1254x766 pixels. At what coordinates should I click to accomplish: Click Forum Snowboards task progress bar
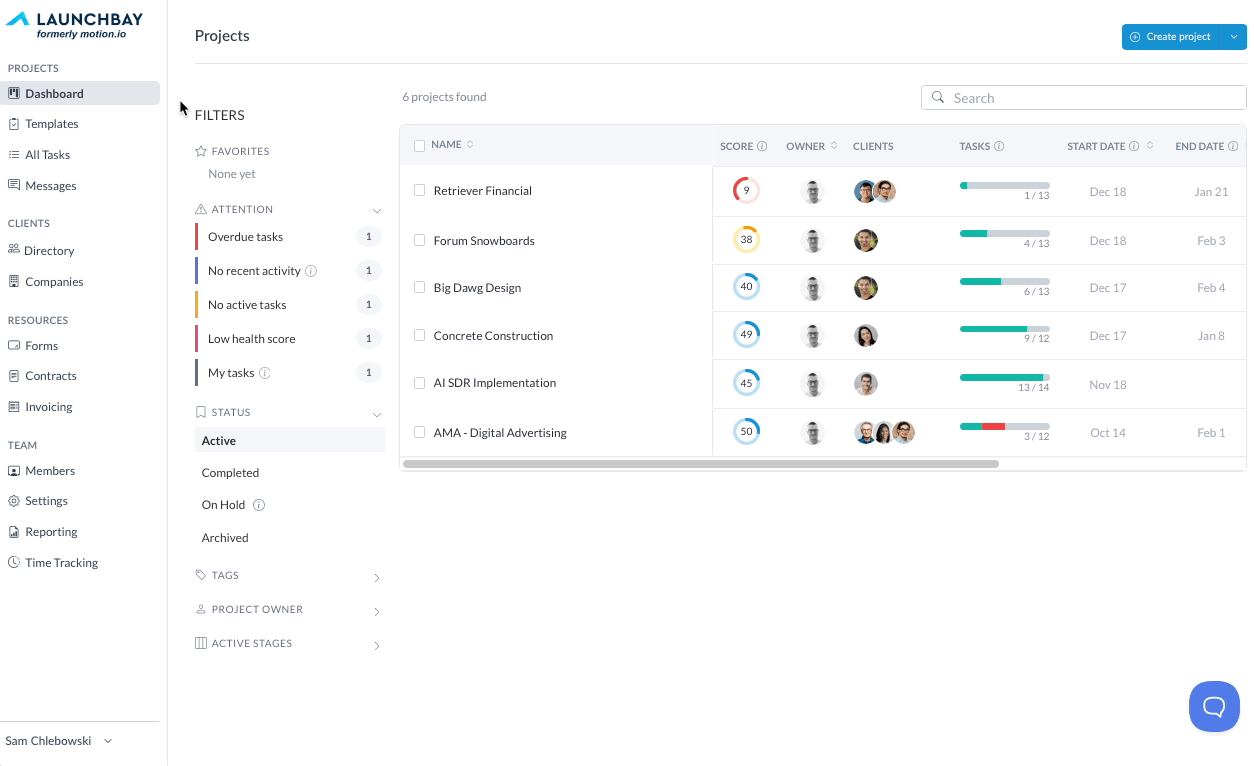coord(1005,233)
